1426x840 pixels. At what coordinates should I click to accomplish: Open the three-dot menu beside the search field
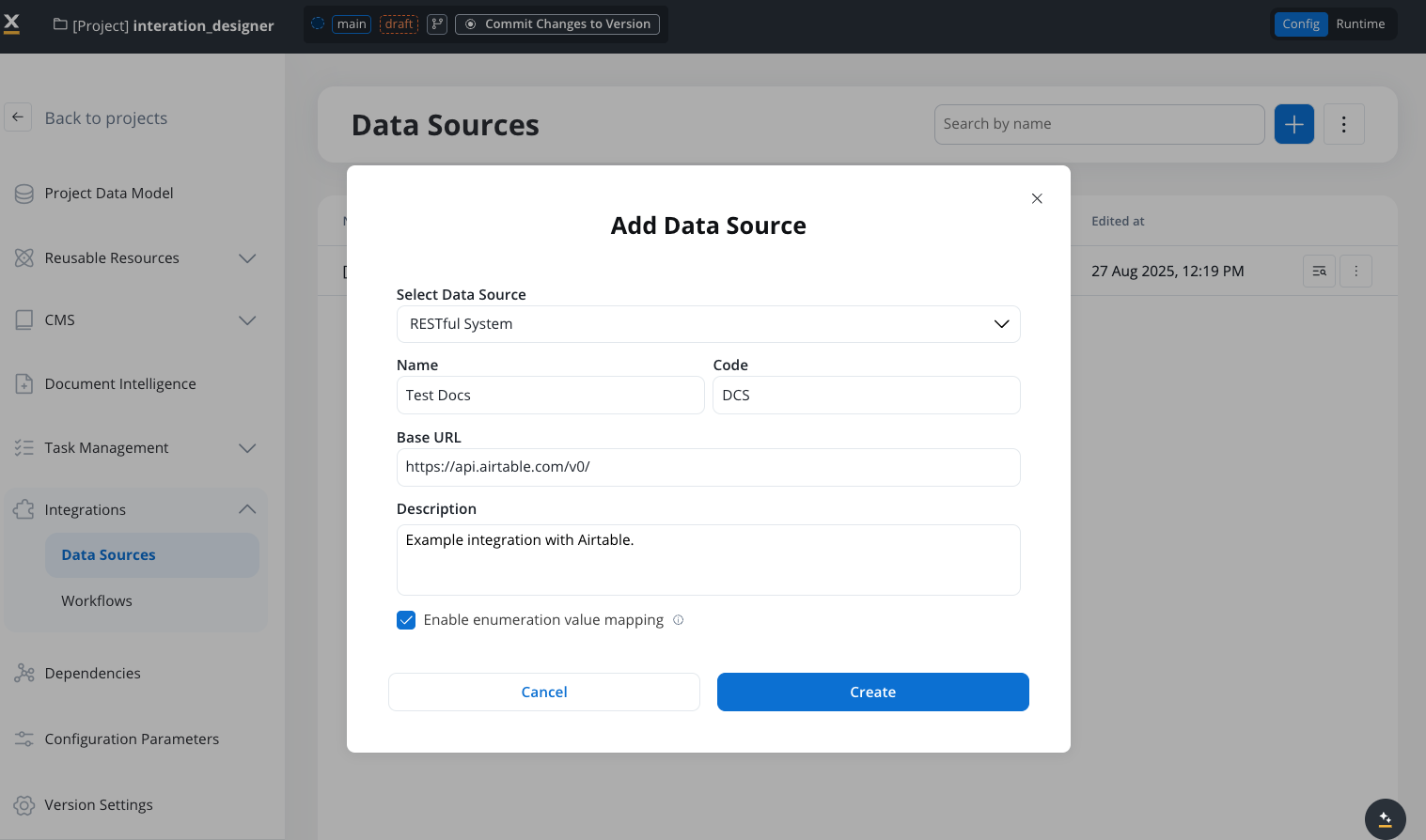tap(1343, 124)
